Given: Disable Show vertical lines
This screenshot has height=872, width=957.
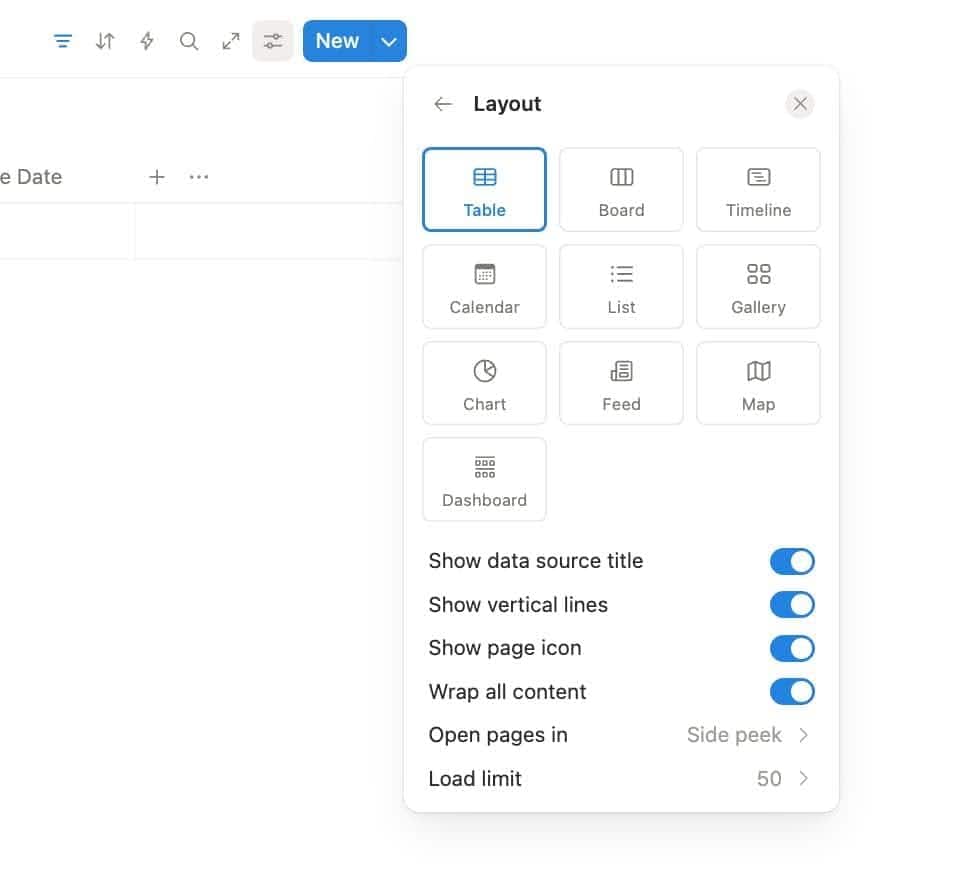Looking at the screenshot, I should click(792, 605).
